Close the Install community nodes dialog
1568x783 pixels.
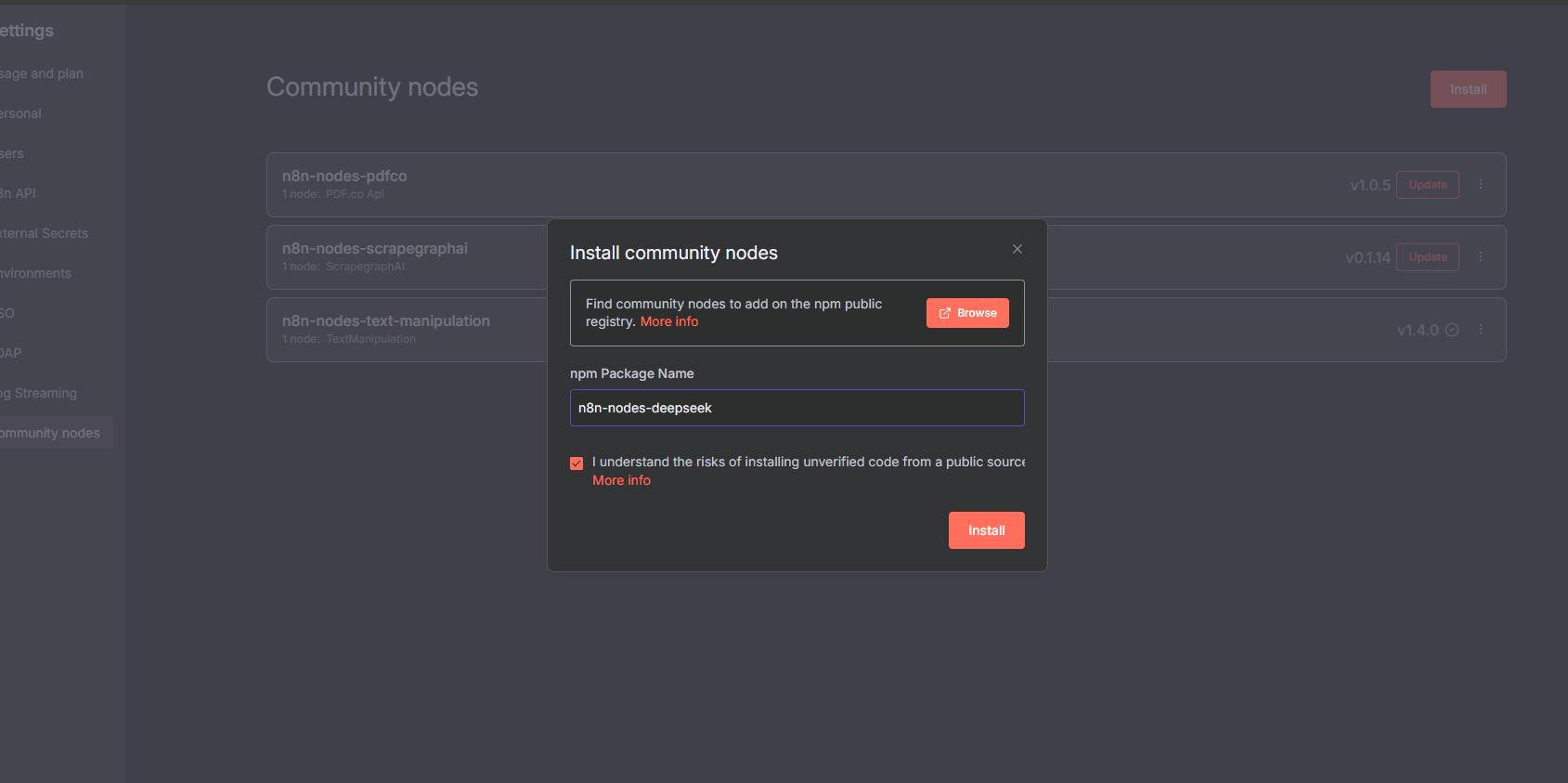[1017, 249]
